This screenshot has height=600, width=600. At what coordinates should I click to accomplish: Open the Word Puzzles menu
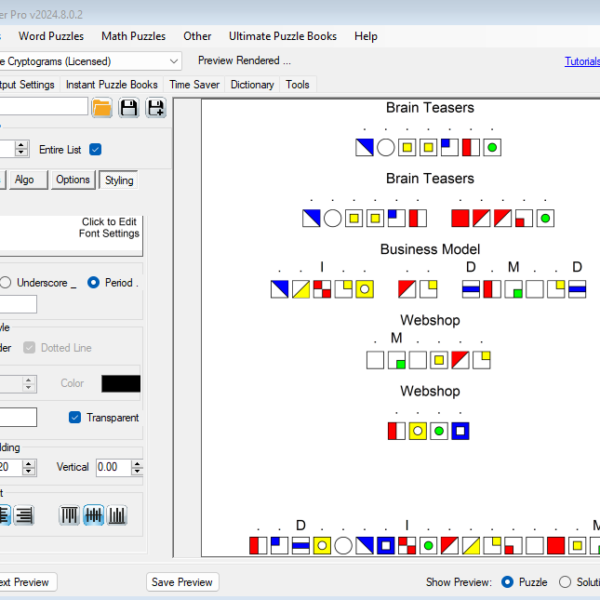51,36
